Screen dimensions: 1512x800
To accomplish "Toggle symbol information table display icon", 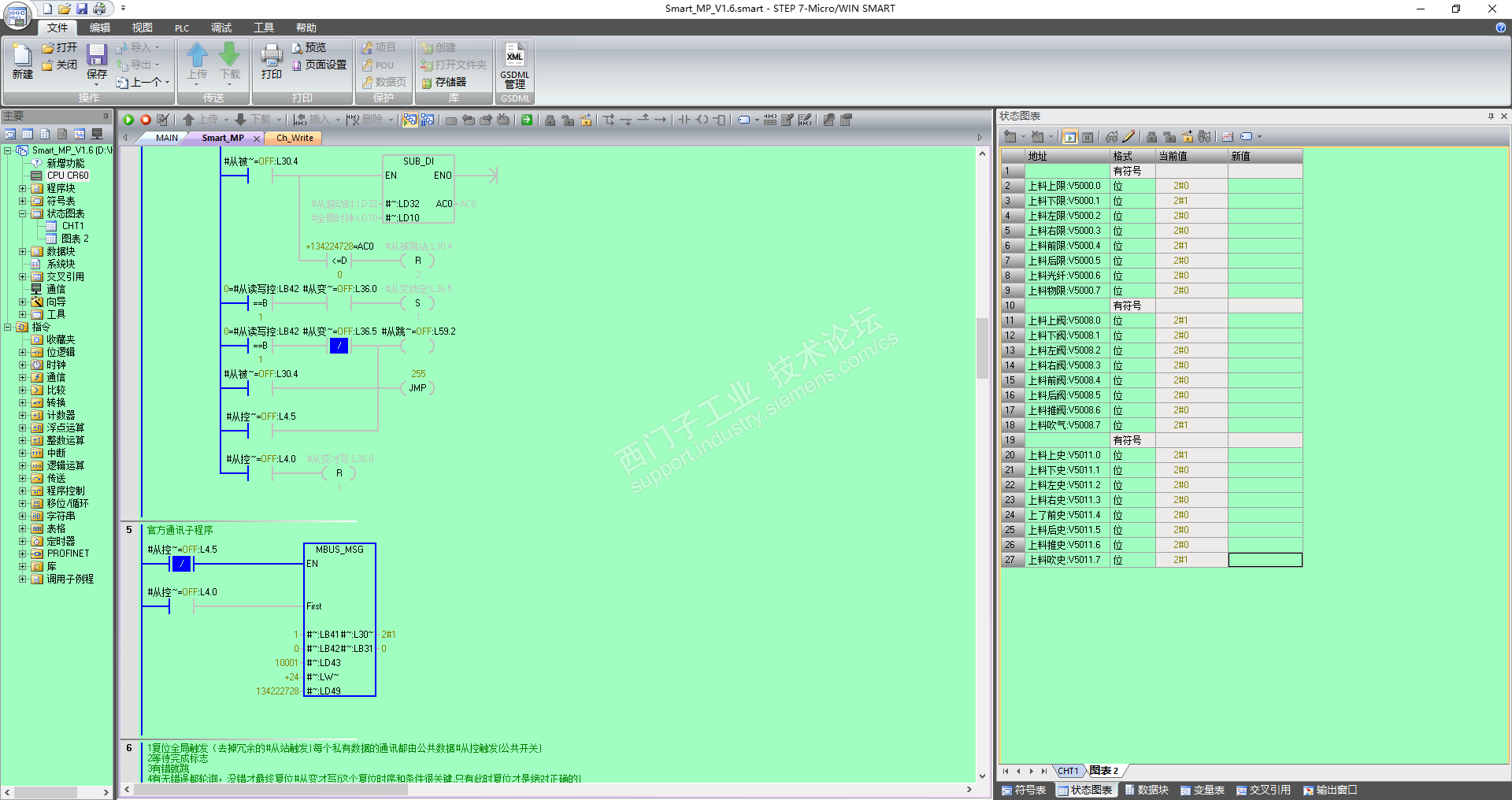I will 770,120.
